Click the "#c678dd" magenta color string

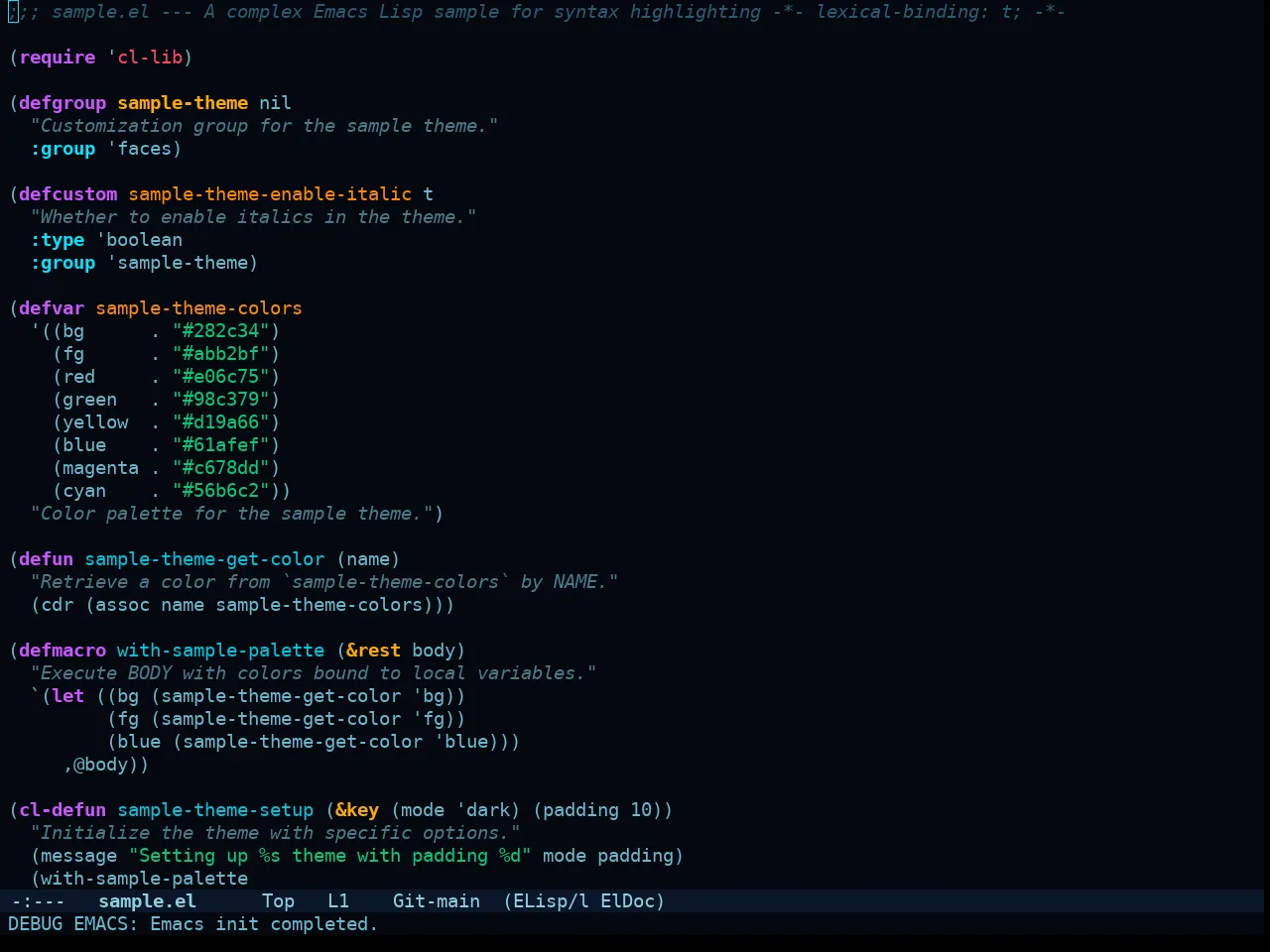pyautogui.click(x=221, y=467)
